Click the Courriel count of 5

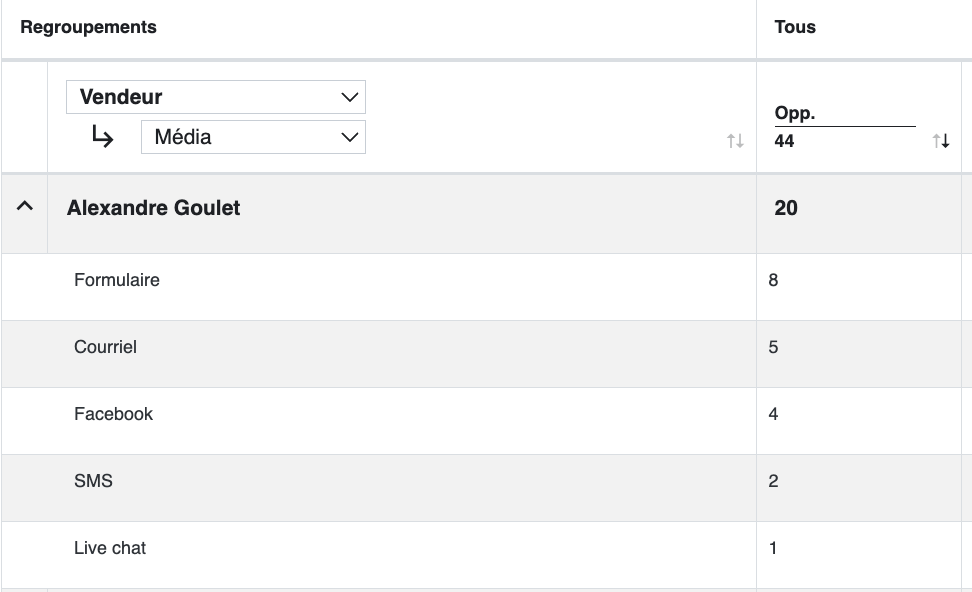tap(773, 347)
